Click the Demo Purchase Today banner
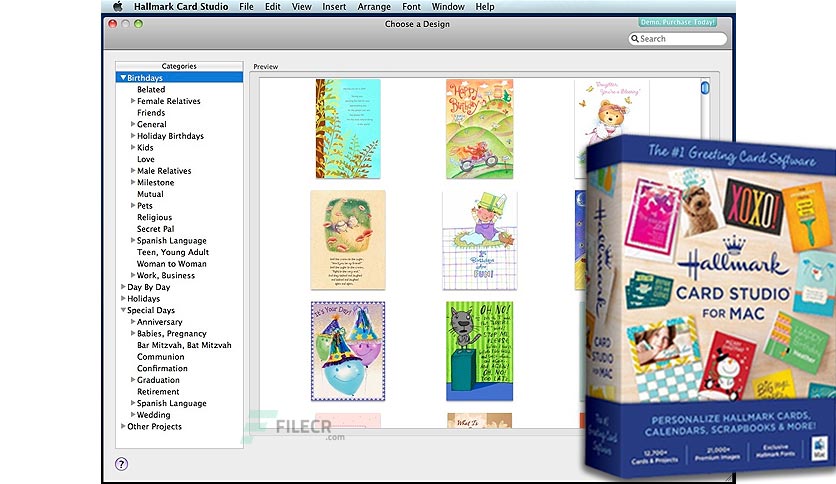Image resolution: width=836 pixels, height=484 pixels. pos(677,22)
